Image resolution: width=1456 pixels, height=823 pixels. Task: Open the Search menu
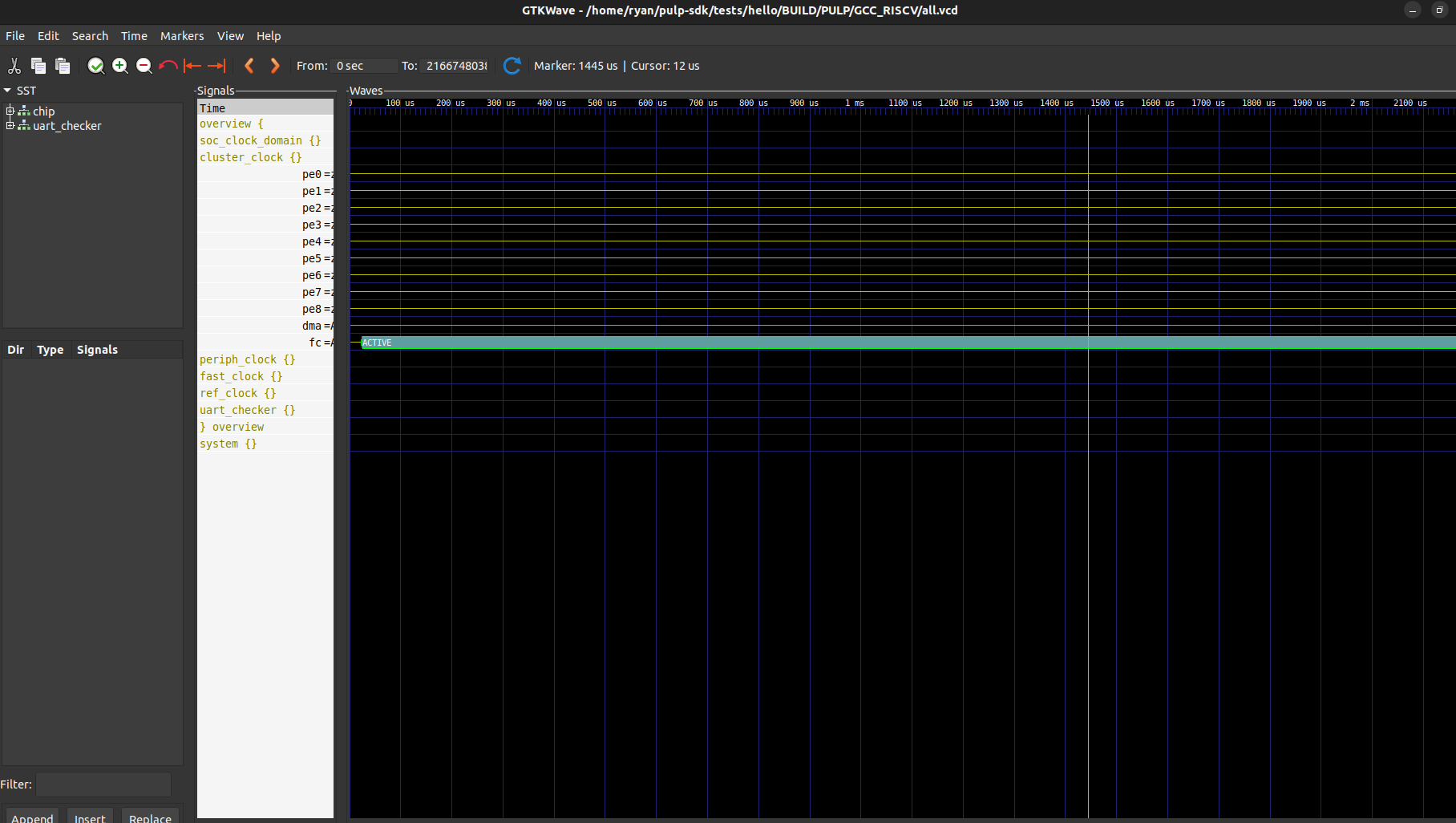90,36
